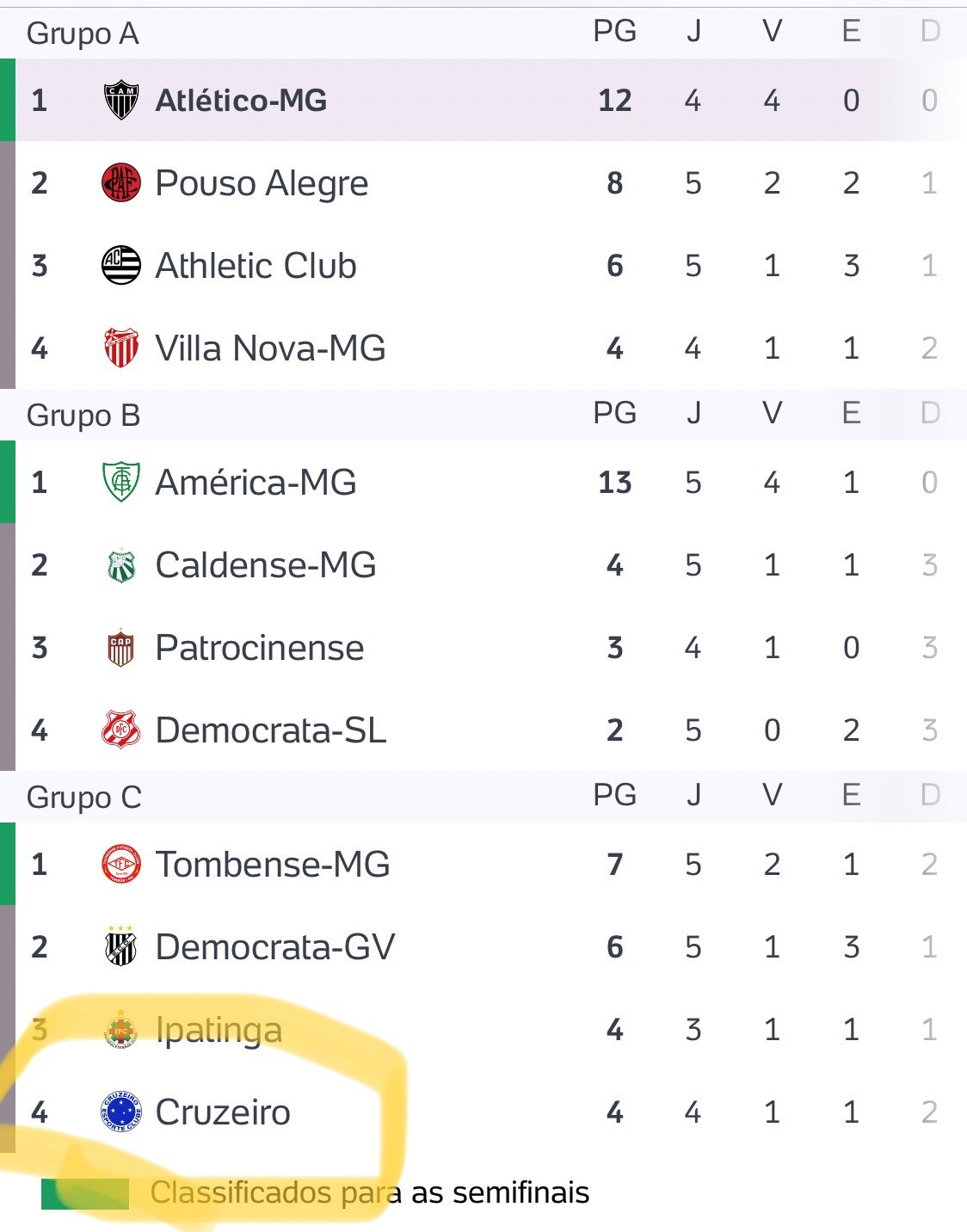Open the Tombense-MG team page link
Screen dimensions: 967x1232
click(x=273, y=865)
